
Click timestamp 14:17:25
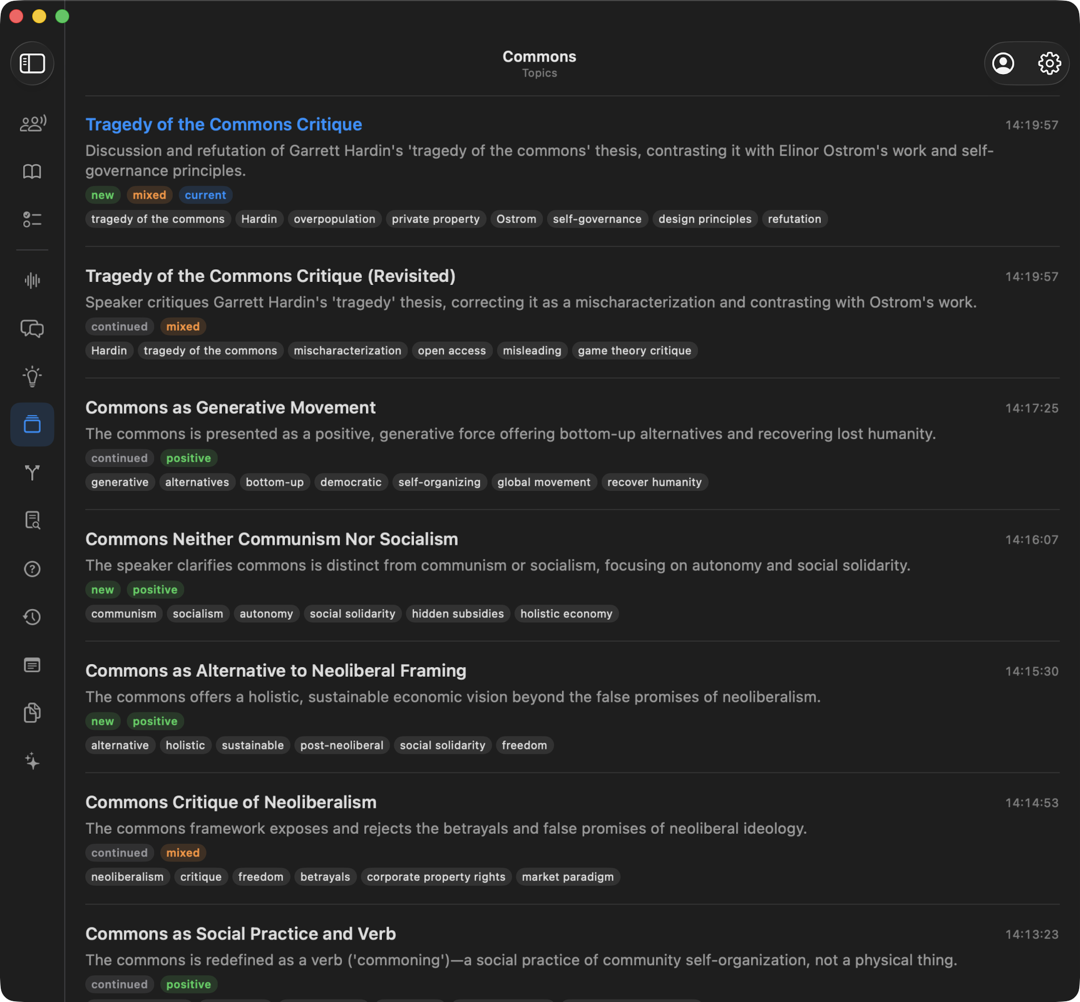tap(1031, 408)
